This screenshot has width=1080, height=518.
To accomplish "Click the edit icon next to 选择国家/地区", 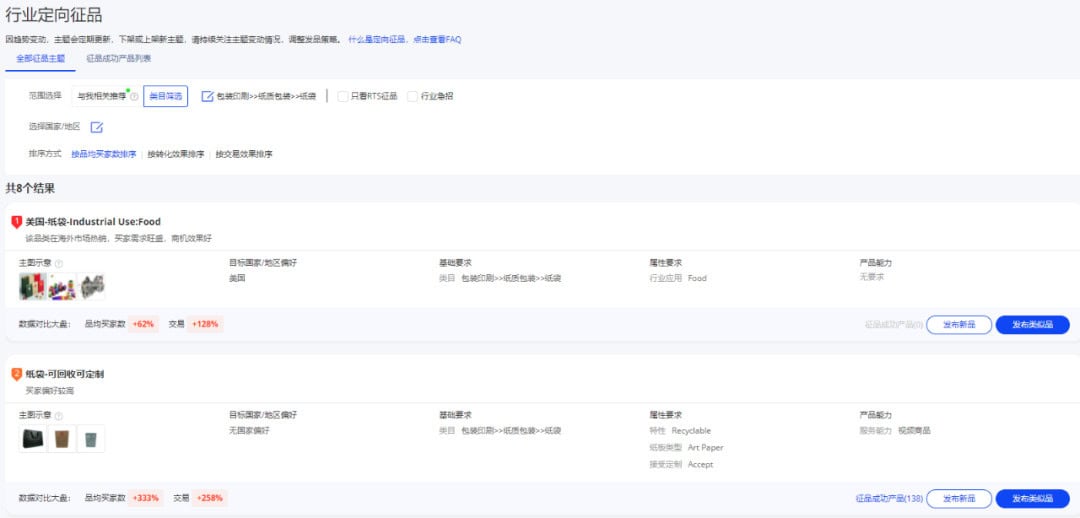I will pos(97,127).
